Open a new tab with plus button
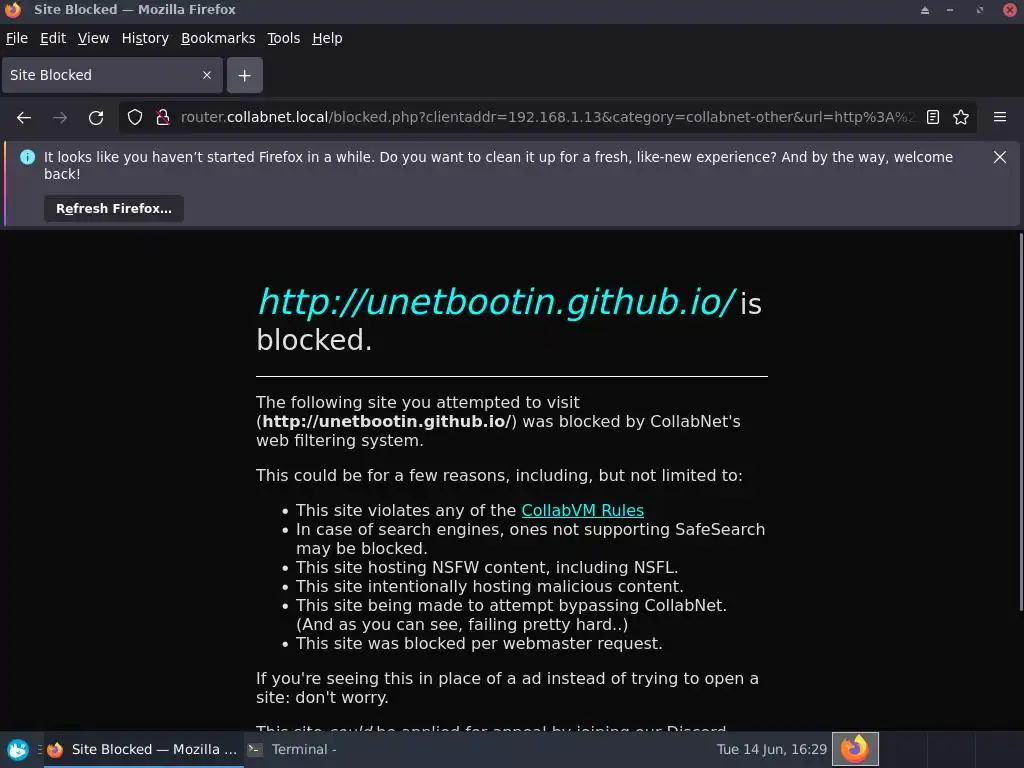 point(245,76)
